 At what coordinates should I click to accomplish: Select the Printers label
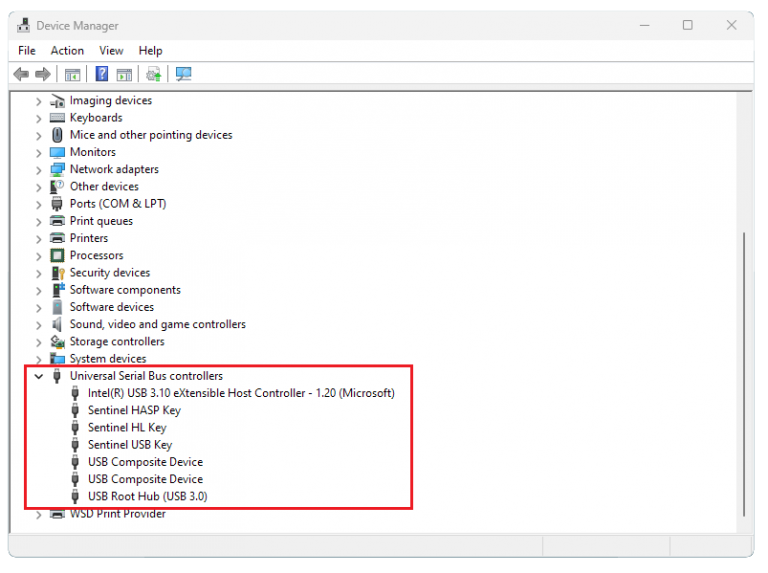point(89,238)
